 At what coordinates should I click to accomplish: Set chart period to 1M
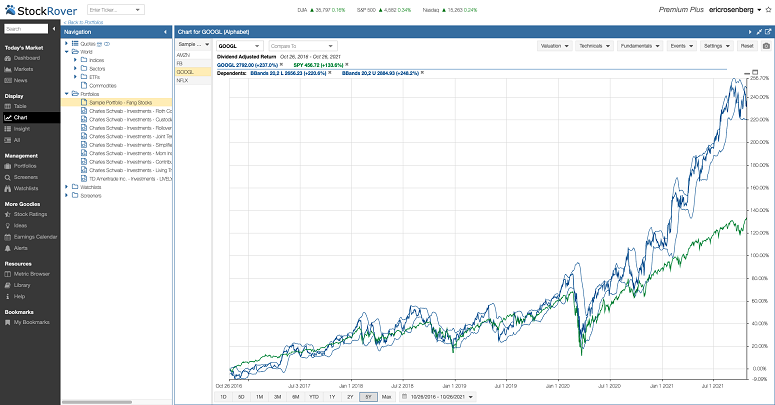pyautogui.click(x=259, y=397)
